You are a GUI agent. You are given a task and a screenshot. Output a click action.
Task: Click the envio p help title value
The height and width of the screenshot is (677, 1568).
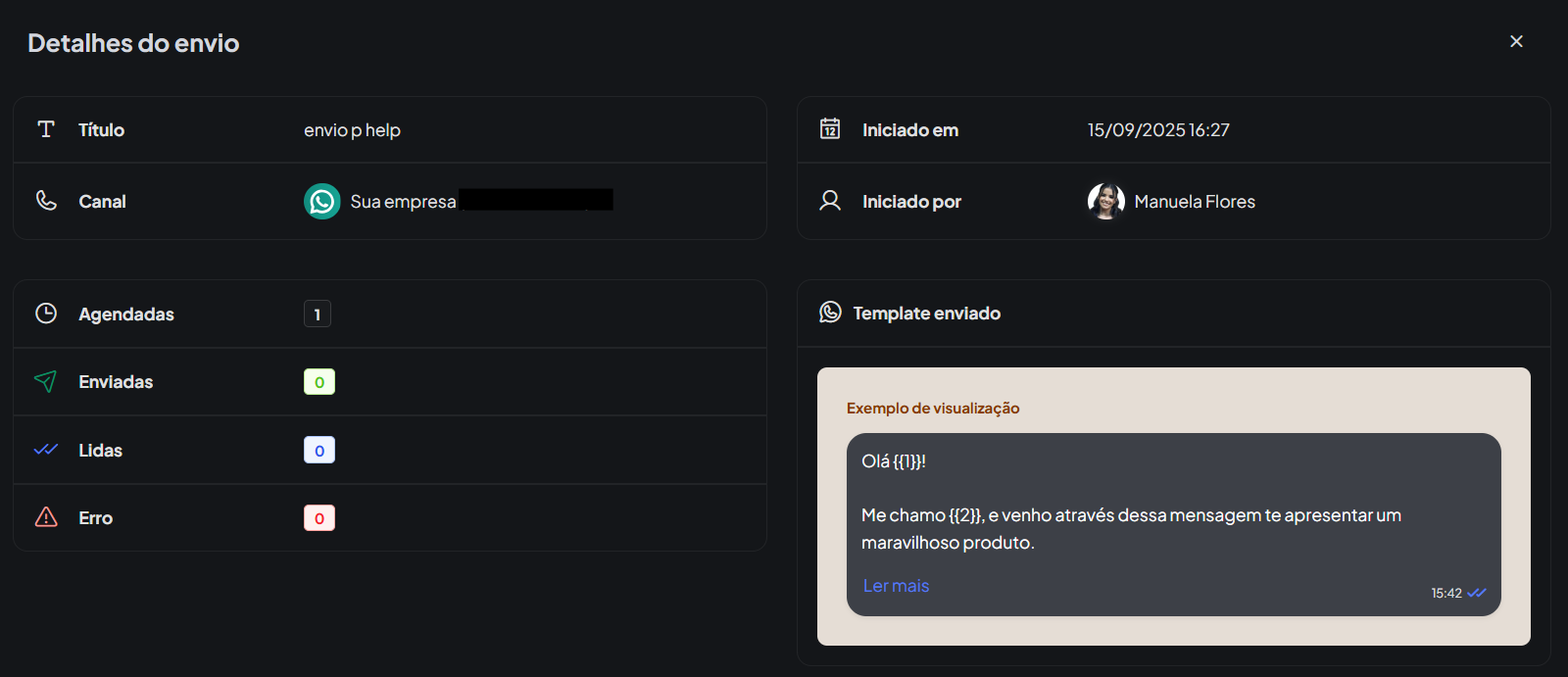(x=352, y=130)
